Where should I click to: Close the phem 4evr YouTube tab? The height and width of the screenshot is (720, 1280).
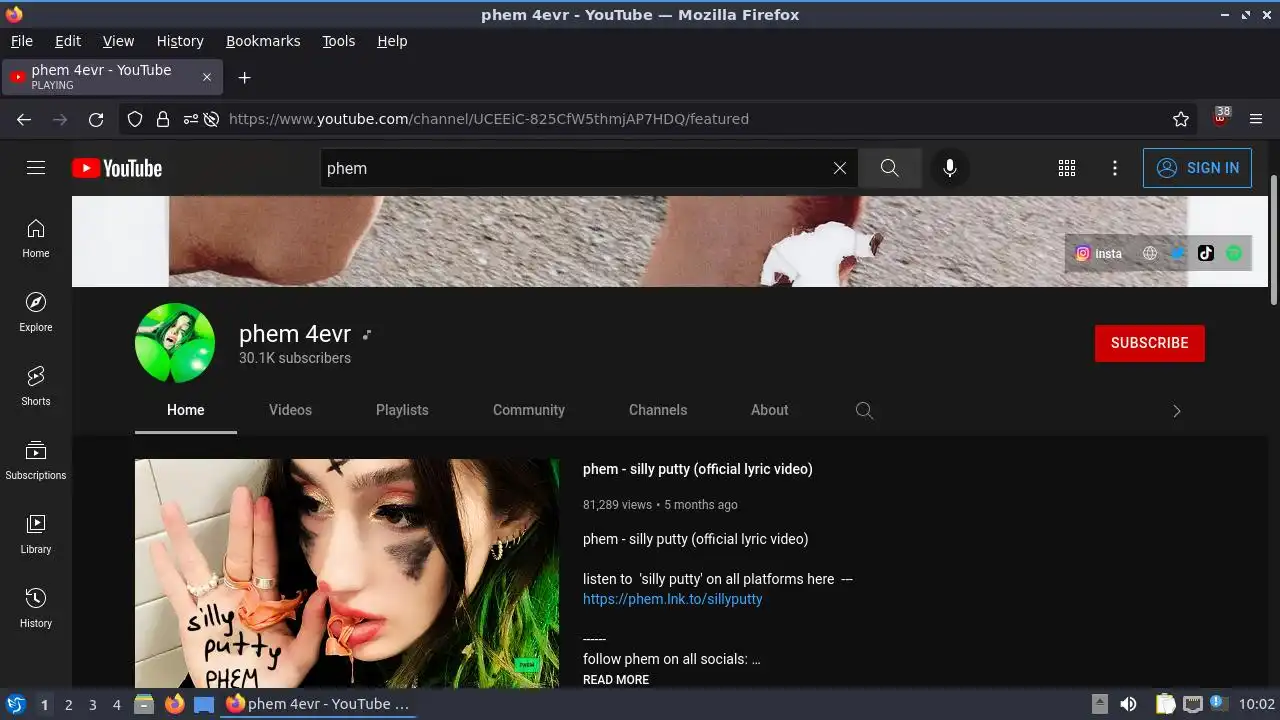click(207, 77)
